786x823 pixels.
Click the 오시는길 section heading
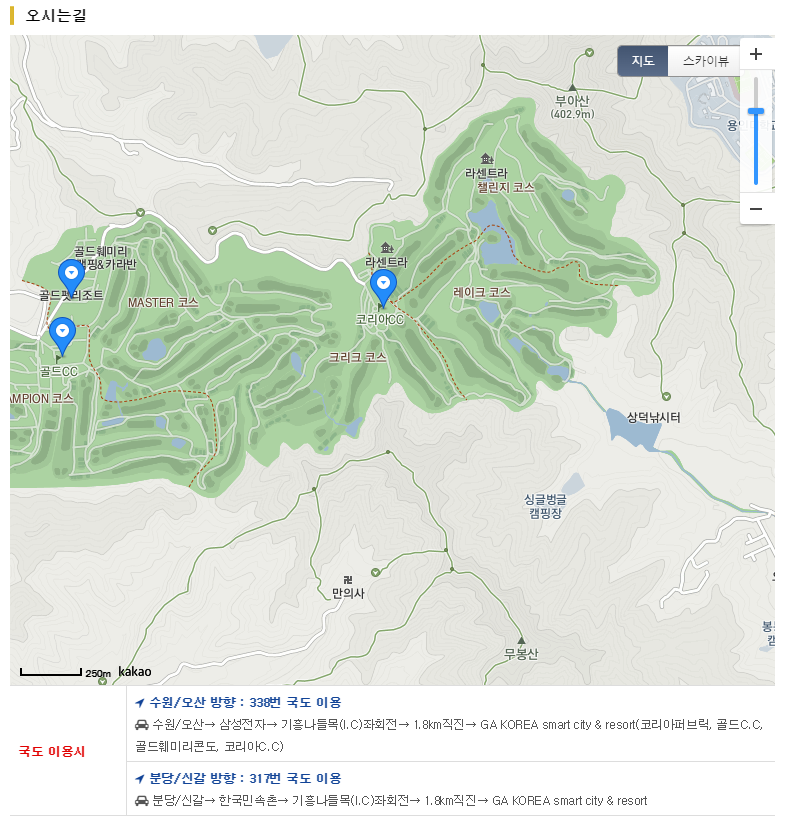point(56,15)
